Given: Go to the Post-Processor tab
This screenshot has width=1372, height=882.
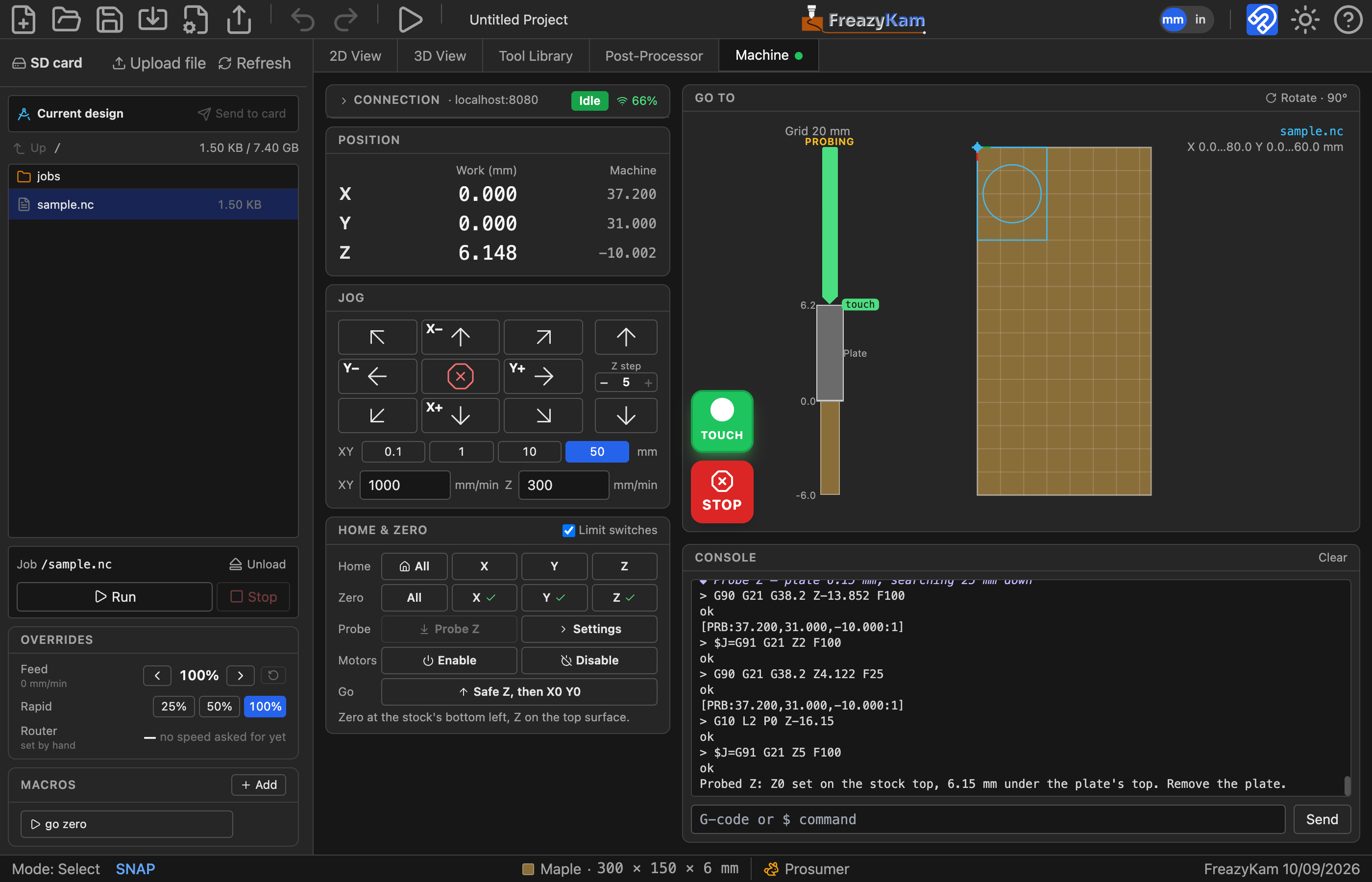Looking at the screenshot, I should (654, 55).
